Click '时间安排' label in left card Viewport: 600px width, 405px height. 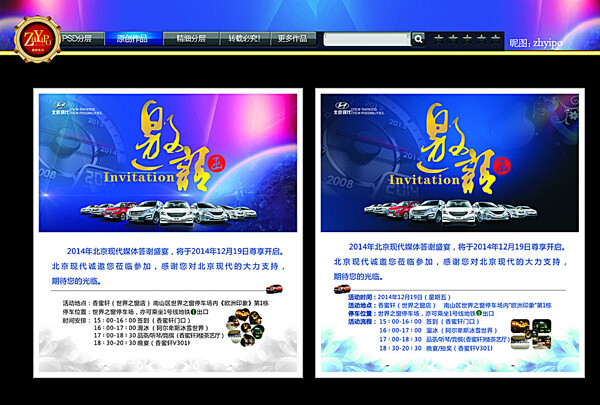pos(77,320)
